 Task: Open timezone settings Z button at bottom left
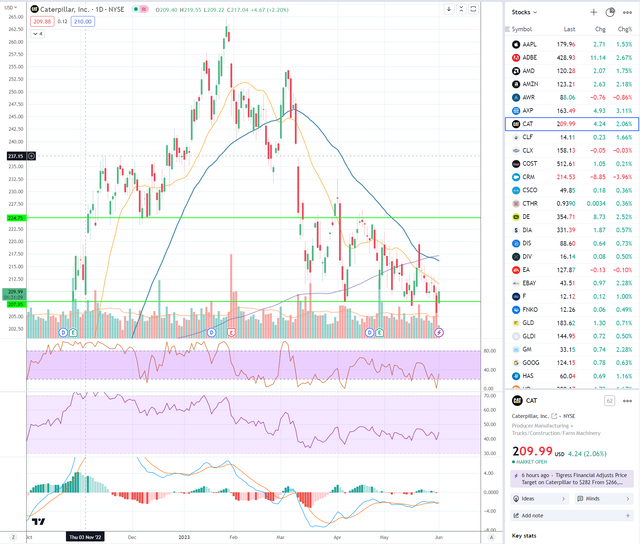(13, 537)
